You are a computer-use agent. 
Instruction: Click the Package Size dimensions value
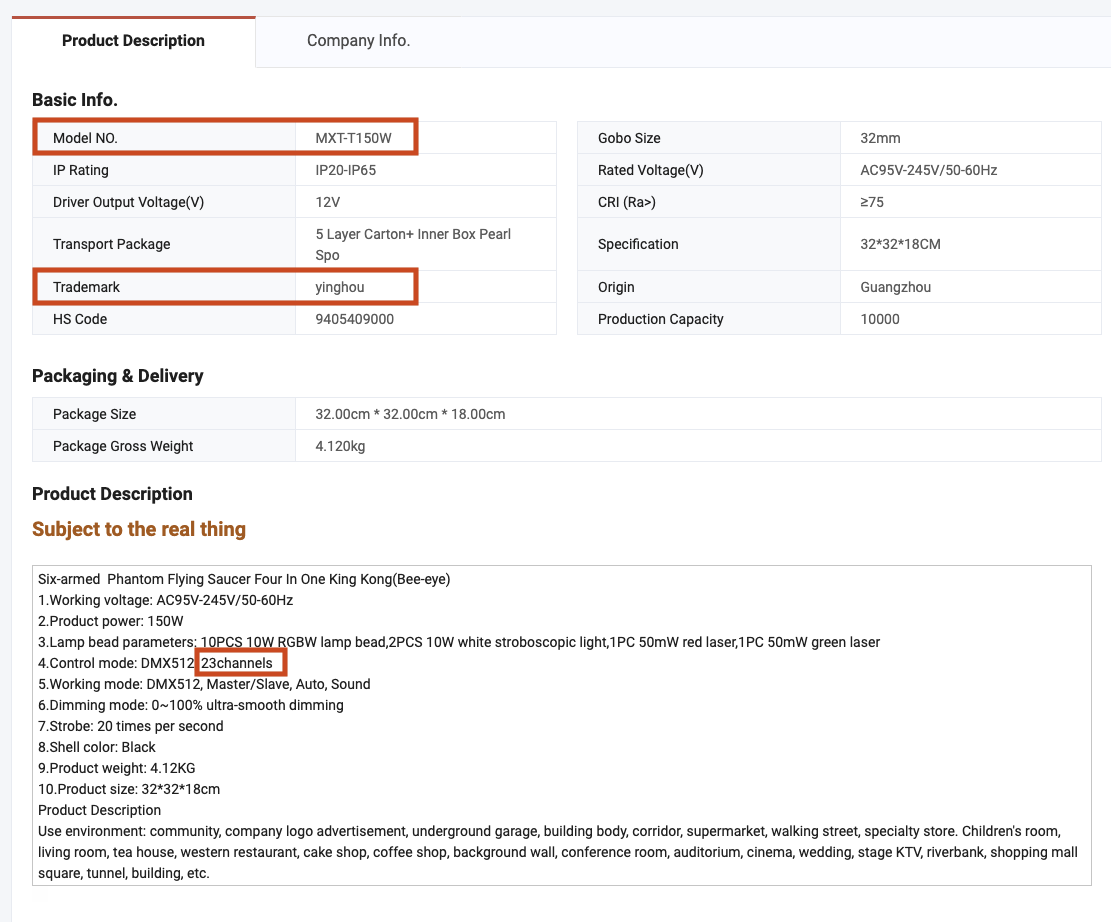(410, 414)
